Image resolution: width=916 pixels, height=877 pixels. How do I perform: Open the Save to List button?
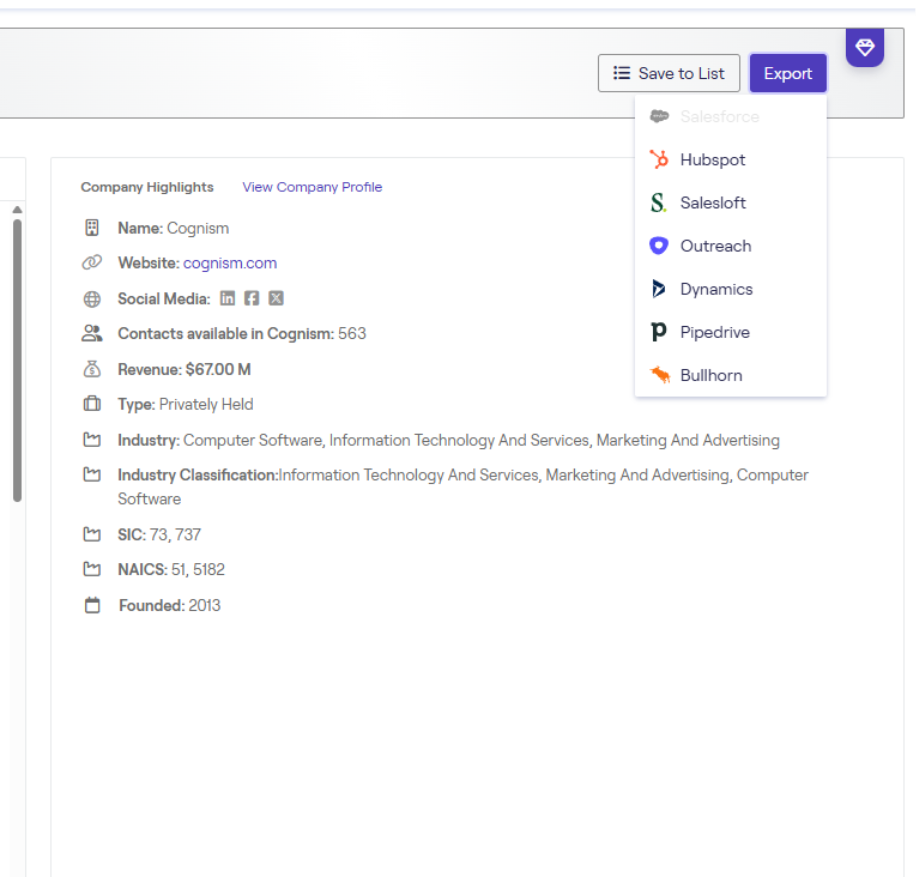click(669, 73)
